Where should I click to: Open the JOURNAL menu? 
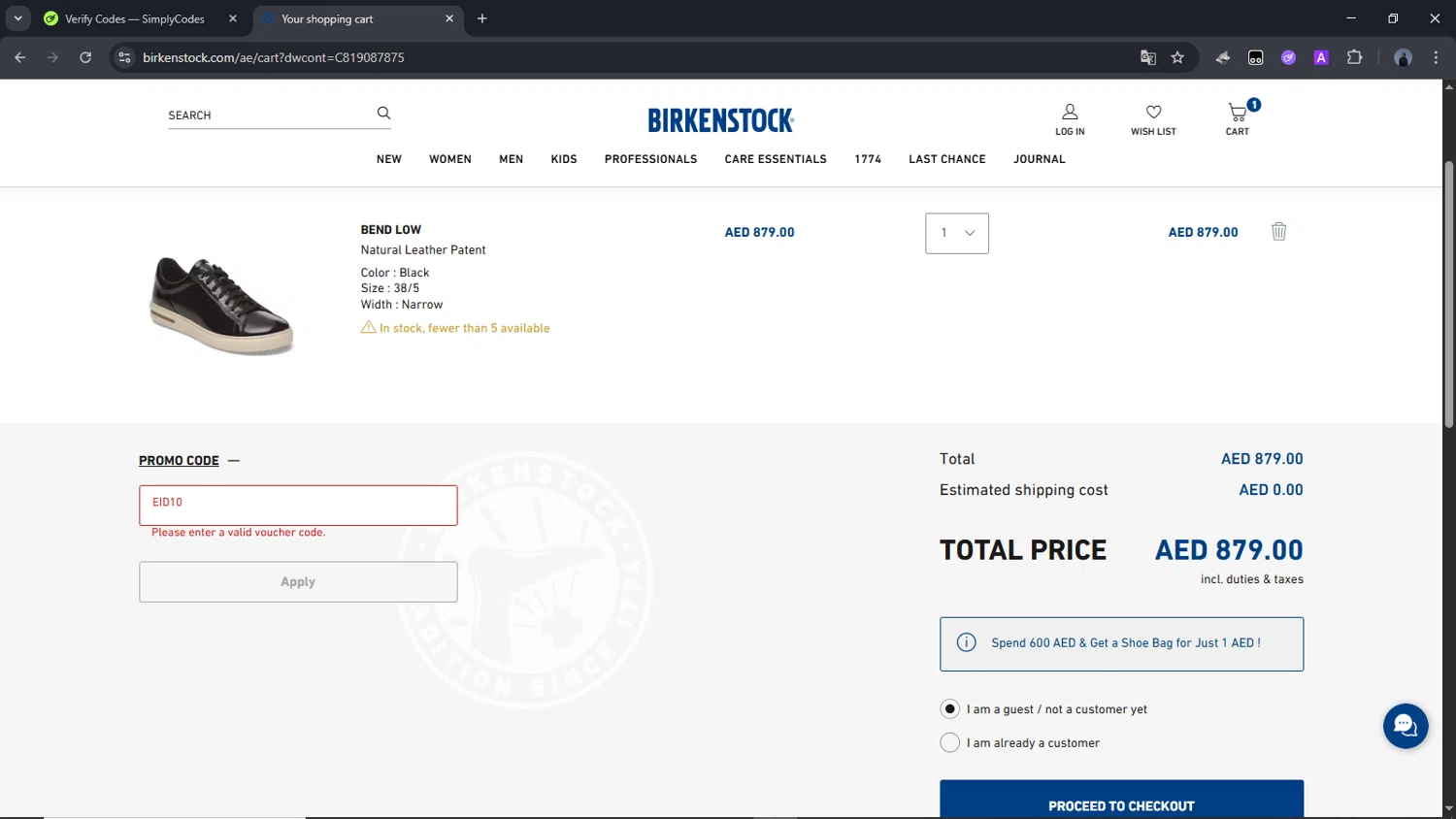(1040, 159)
